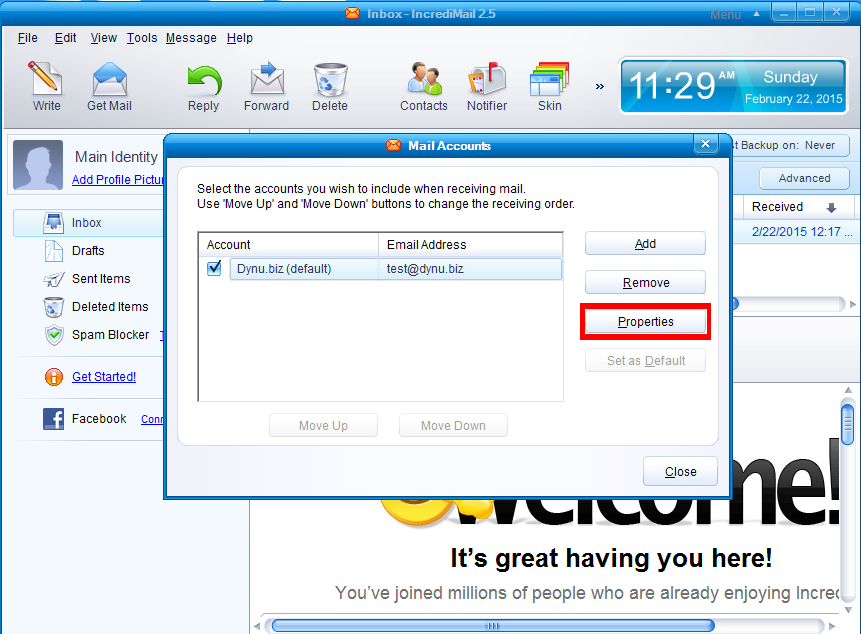The image size is (861, 634).
Task: Click the preview pane horizontal scrollbar thumb
Action: coord(493,626)
